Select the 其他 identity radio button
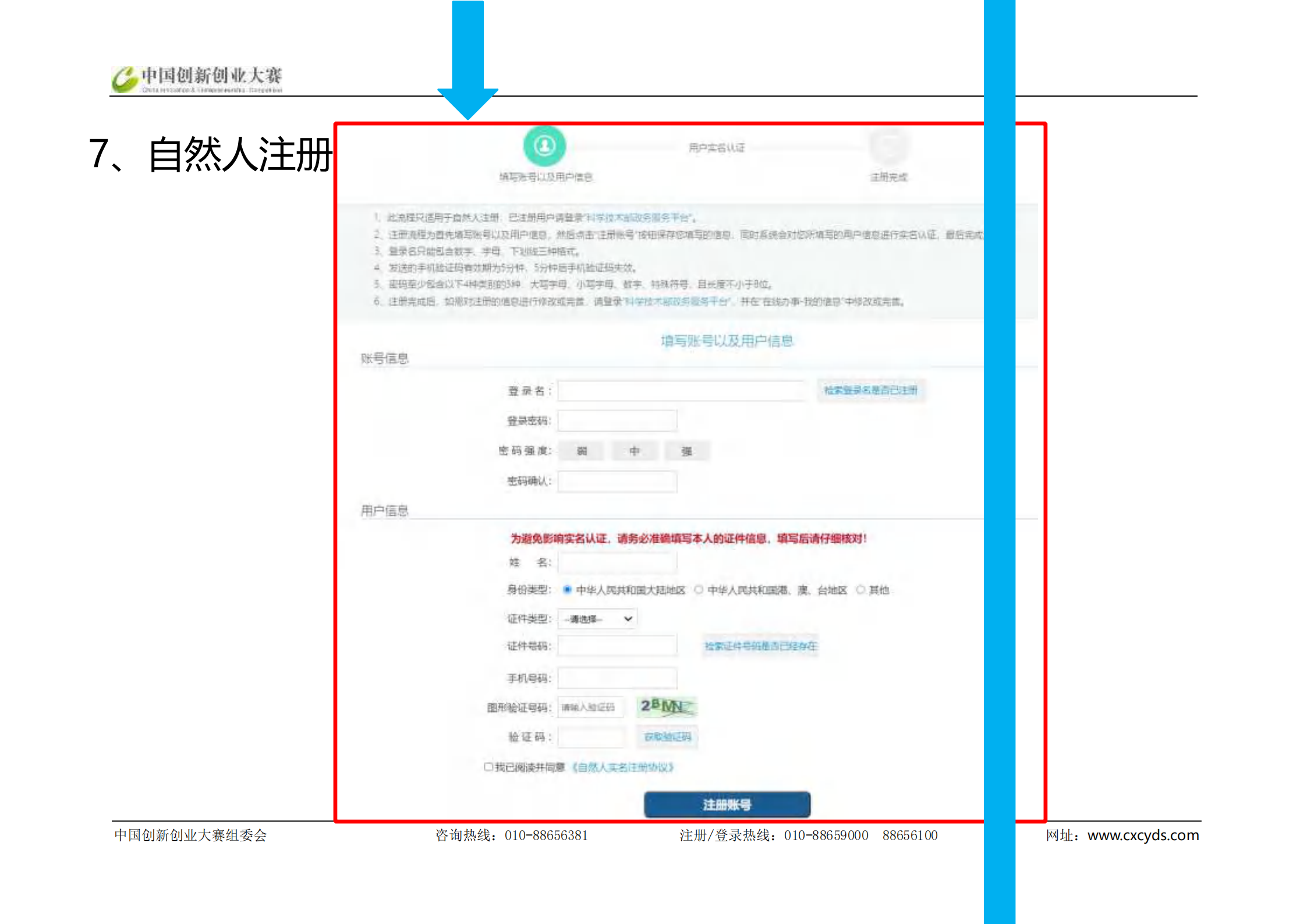1307x924 pixels. [x=860, y=590]
